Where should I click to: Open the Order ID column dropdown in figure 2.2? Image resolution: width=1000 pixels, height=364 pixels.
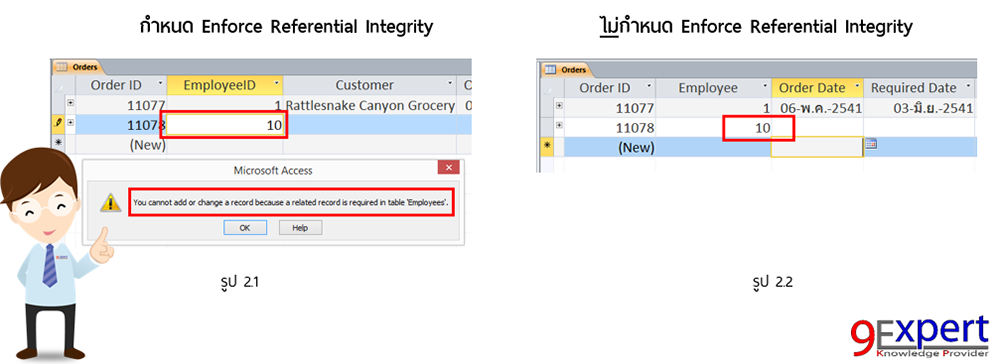pyautogui.click(x=649, y=87)
